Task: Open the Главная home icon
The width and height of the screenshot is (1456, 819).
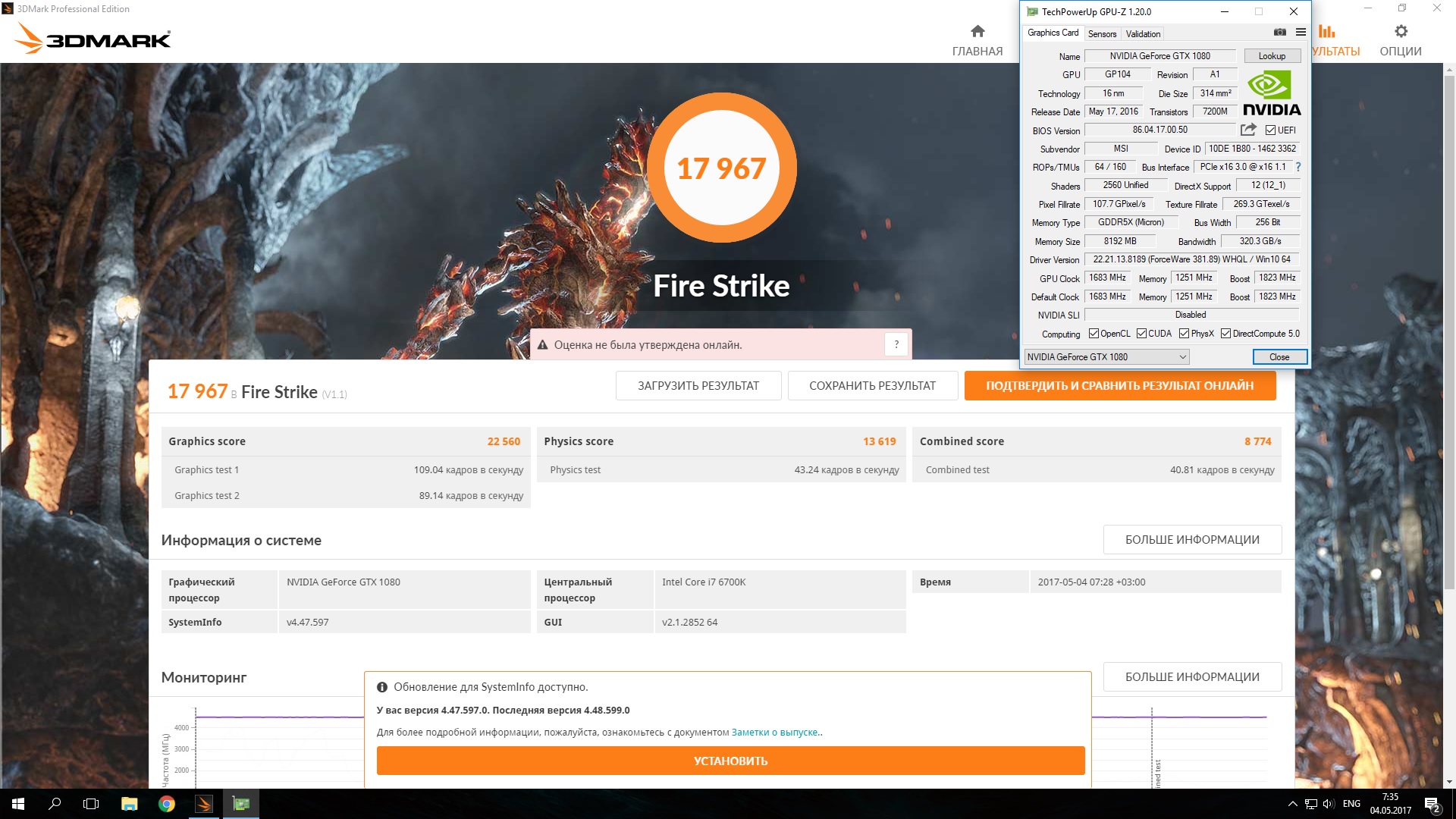Action: 977,32
